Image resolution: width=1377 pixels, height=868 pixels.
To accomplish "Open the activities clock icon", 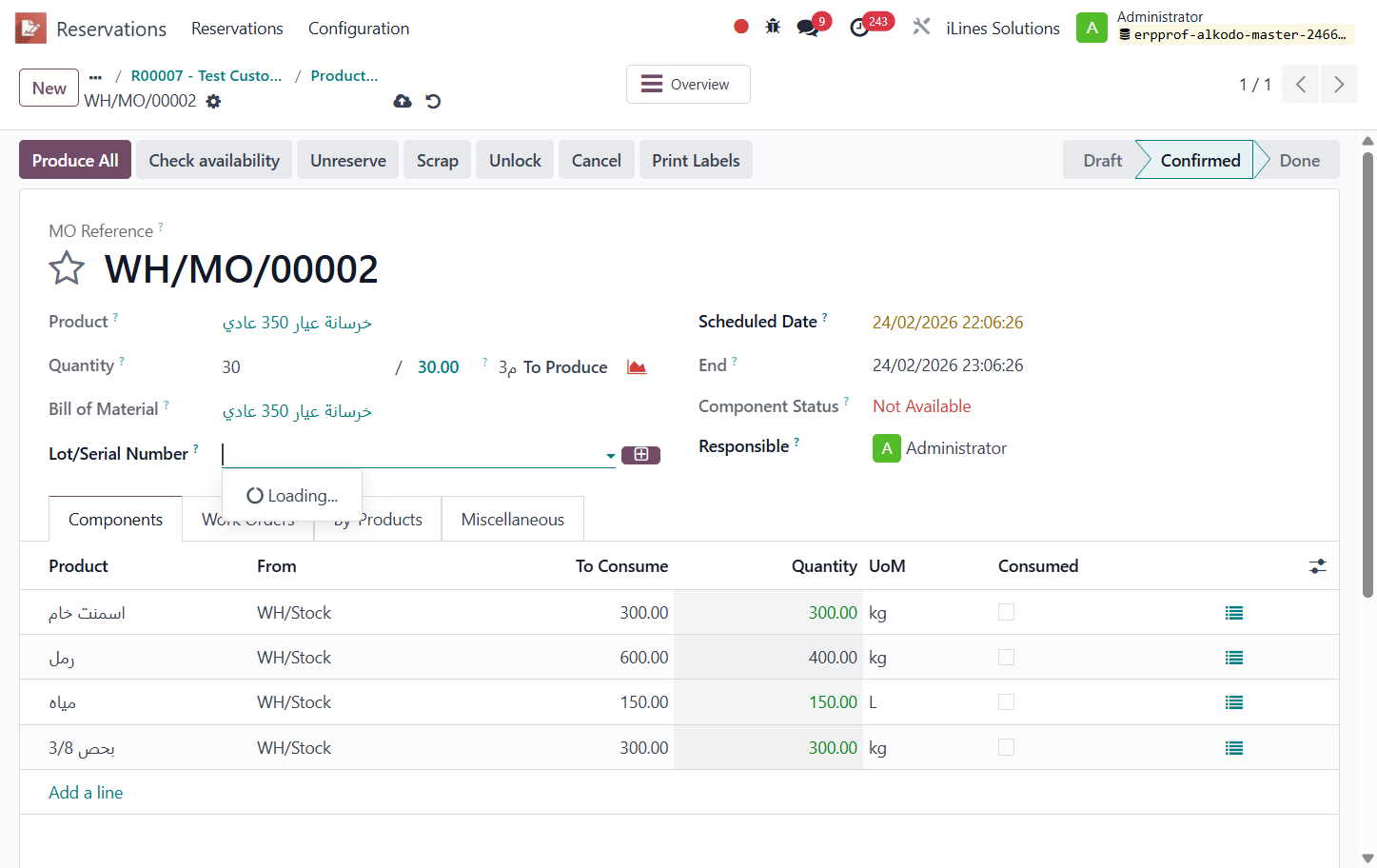I will (859, 28).
